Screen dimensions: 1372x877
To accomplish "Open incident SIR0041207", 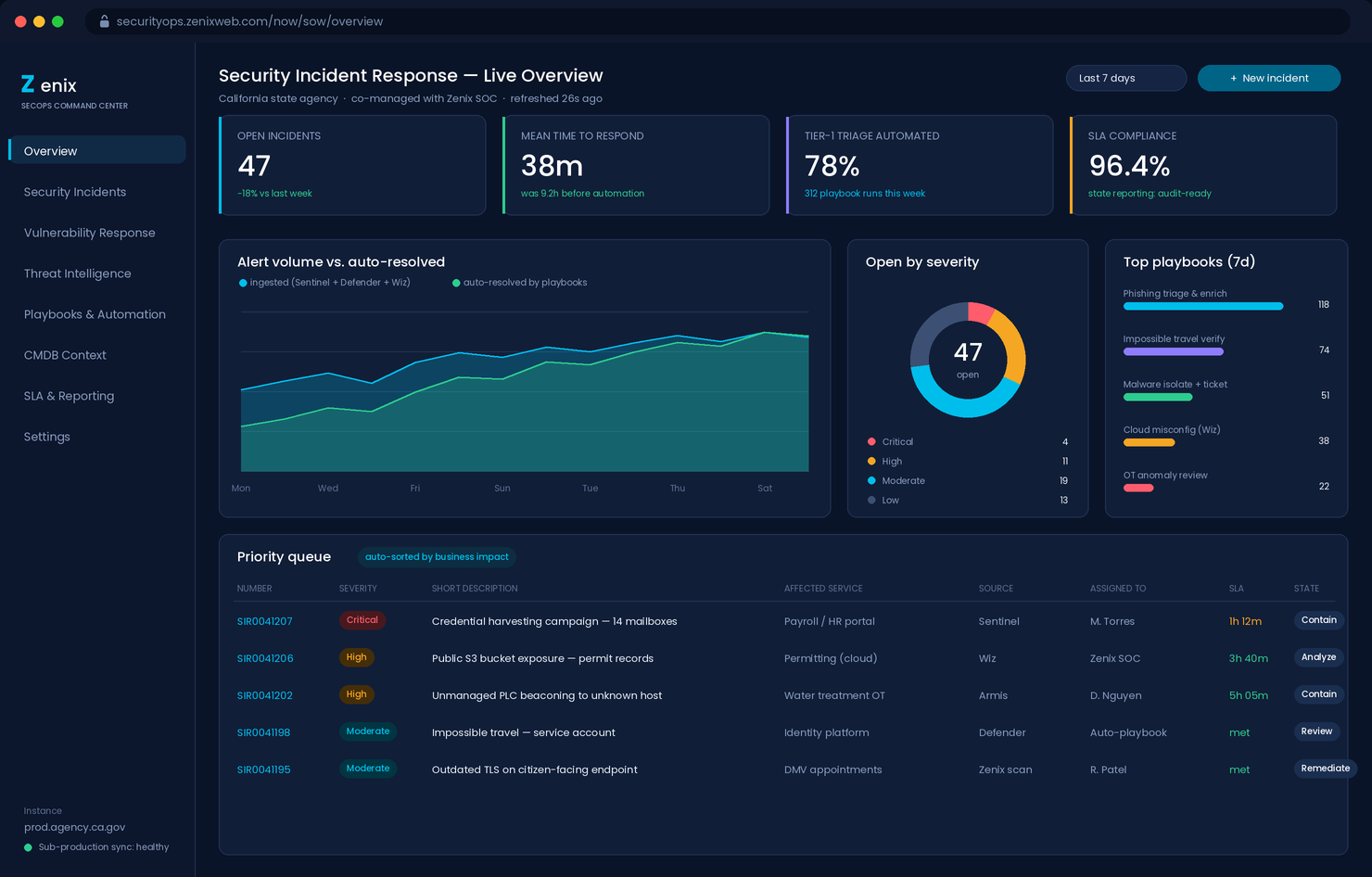I will (x=265, y=621).
